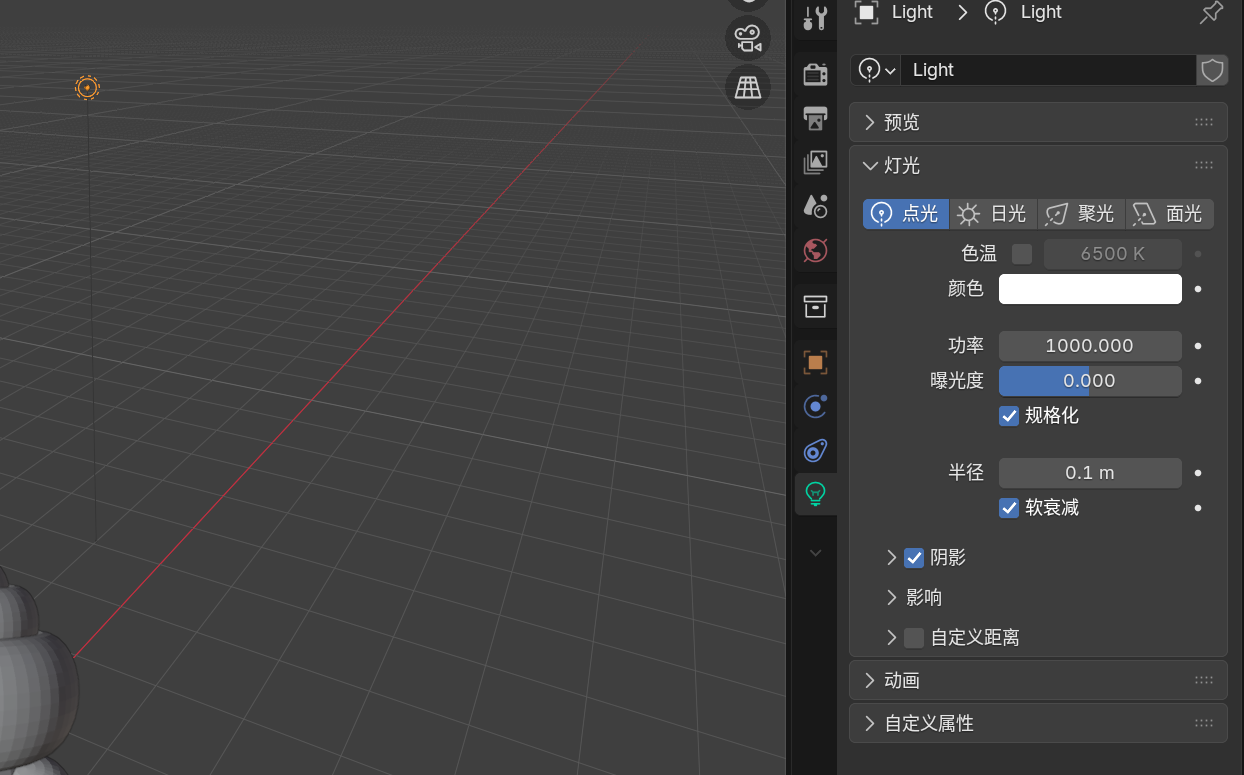Click the Light object breadcrumb
Viewport: 1244px width, 775px height.
point(893,12)
